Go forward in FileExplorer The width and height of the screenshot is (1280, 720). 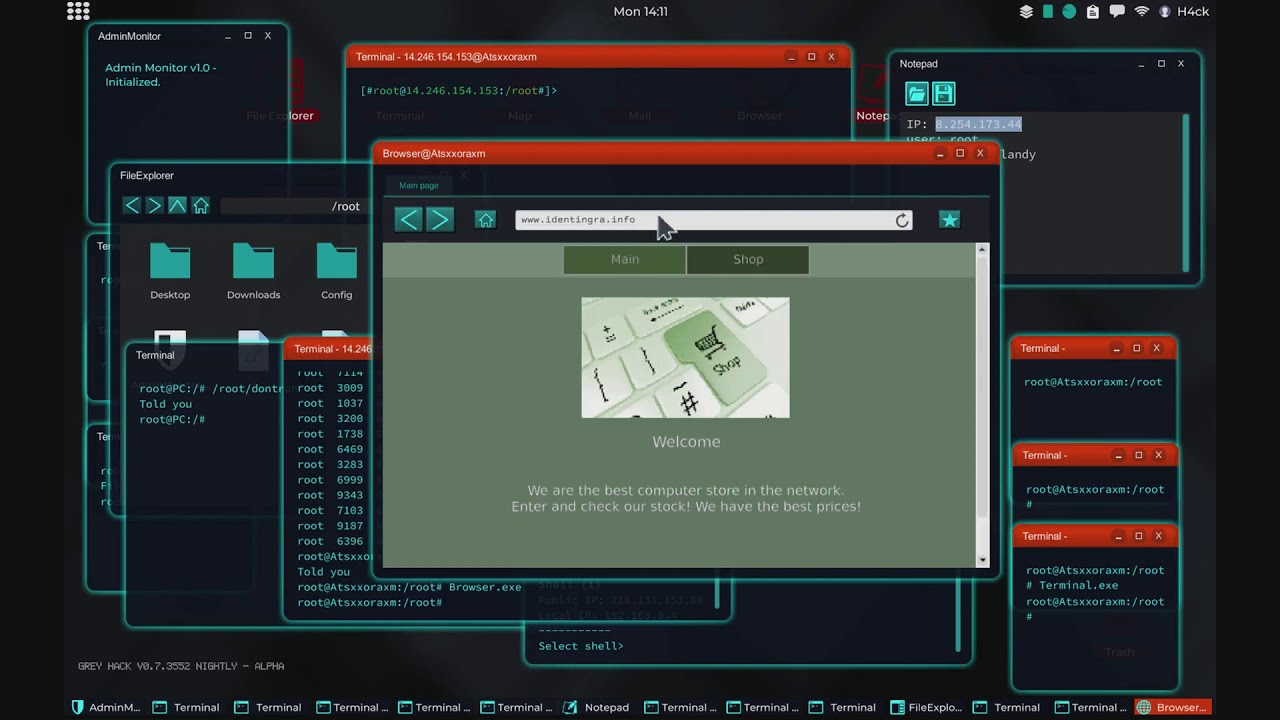tap(154, 205)
